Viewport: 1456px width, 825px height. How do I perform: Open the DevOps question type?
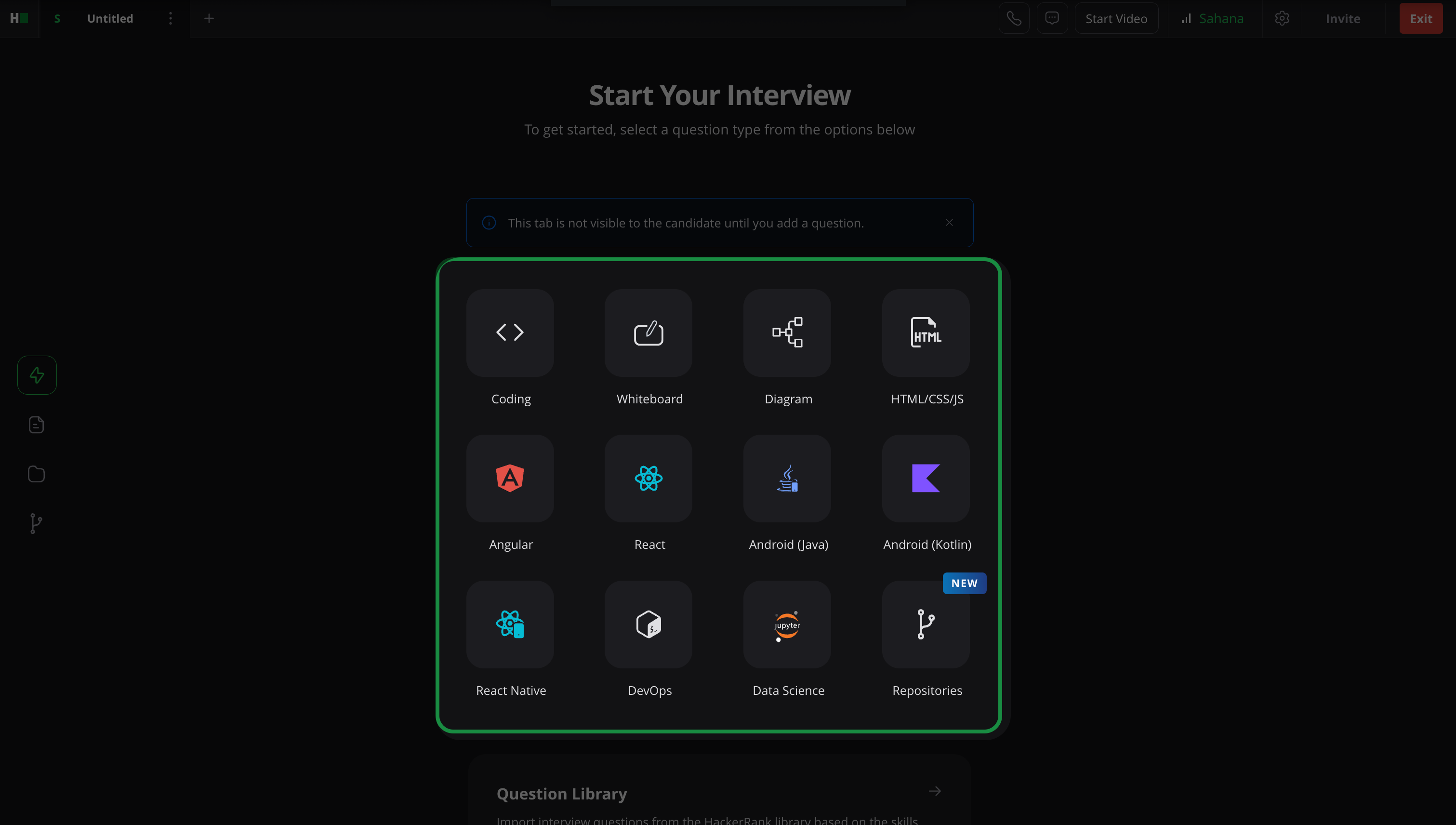[648, 624]
